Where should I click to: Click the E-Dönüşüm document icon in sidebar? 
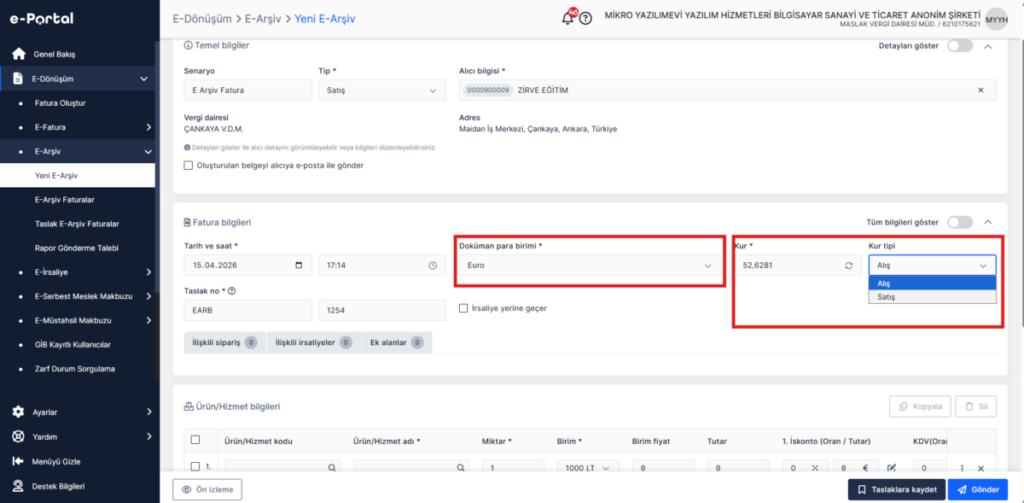tap(19, 79)
